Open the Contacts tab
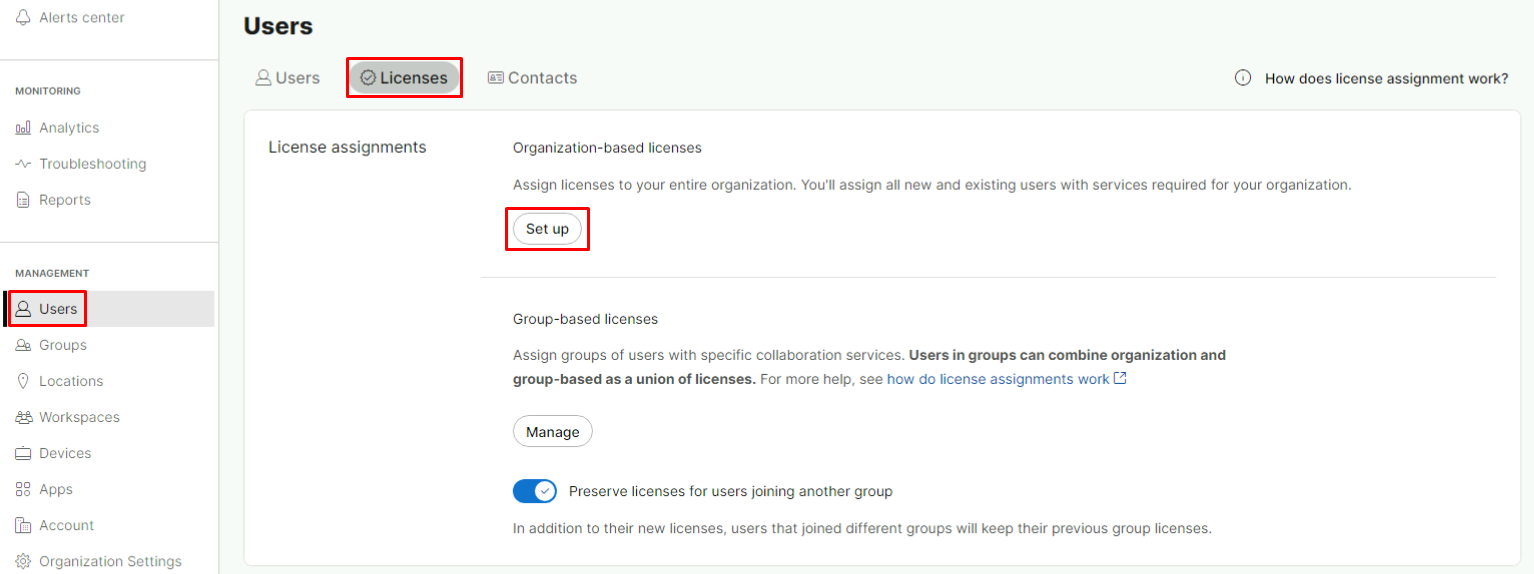 point(532,78)
